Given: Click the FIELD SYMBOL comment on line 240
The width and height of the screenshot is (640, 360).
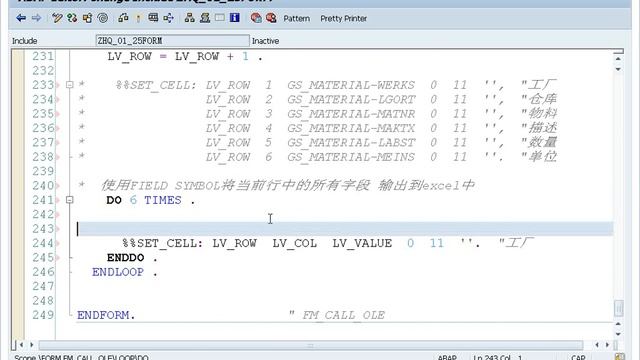Looking at the screenshot, I should tap(288, 186).
